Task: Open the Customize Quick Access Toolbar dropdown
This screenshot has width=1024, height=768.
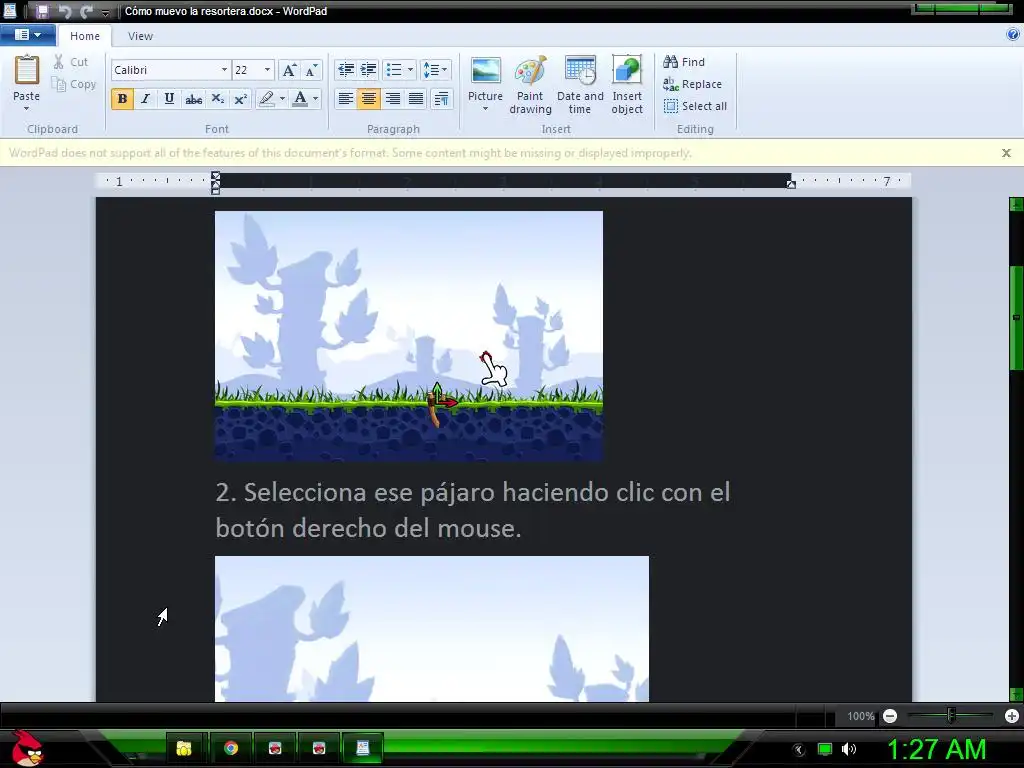Action: (106, 12)
